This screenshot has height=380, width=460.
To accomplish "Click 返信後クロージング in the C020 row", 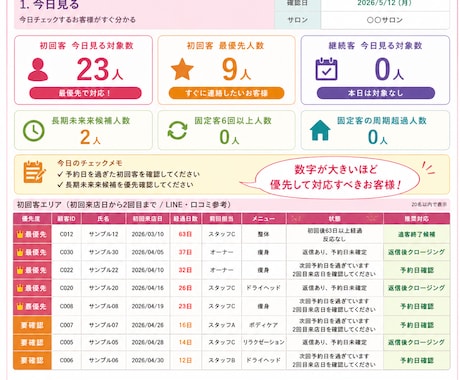I will [416, 288].
